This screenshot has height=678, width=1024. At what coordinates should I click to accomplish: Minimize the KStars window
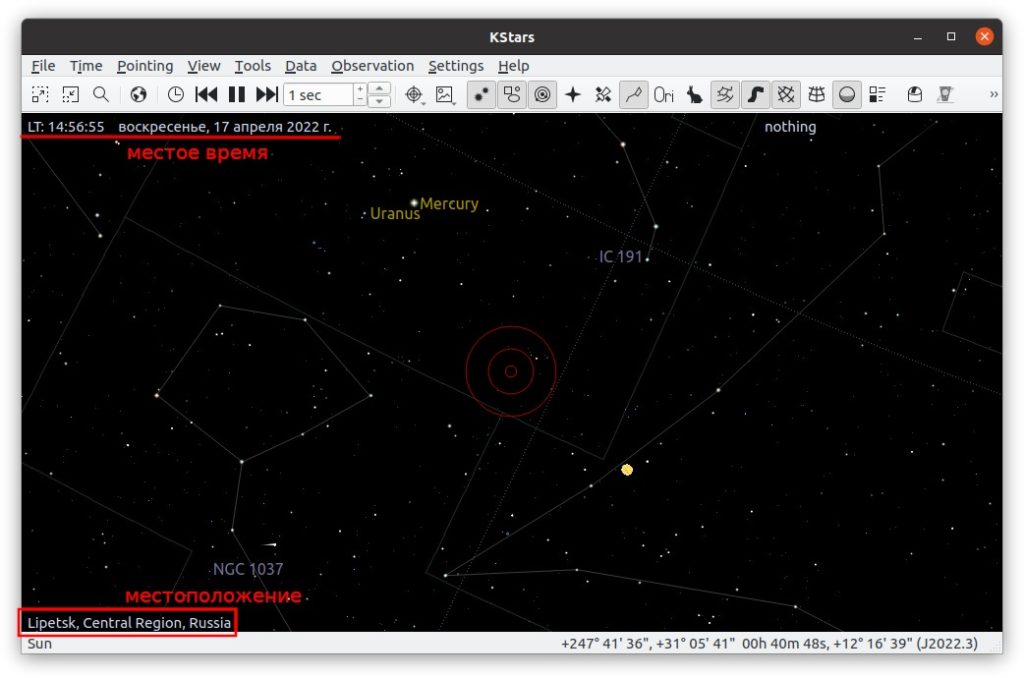(x=918, y=37)
